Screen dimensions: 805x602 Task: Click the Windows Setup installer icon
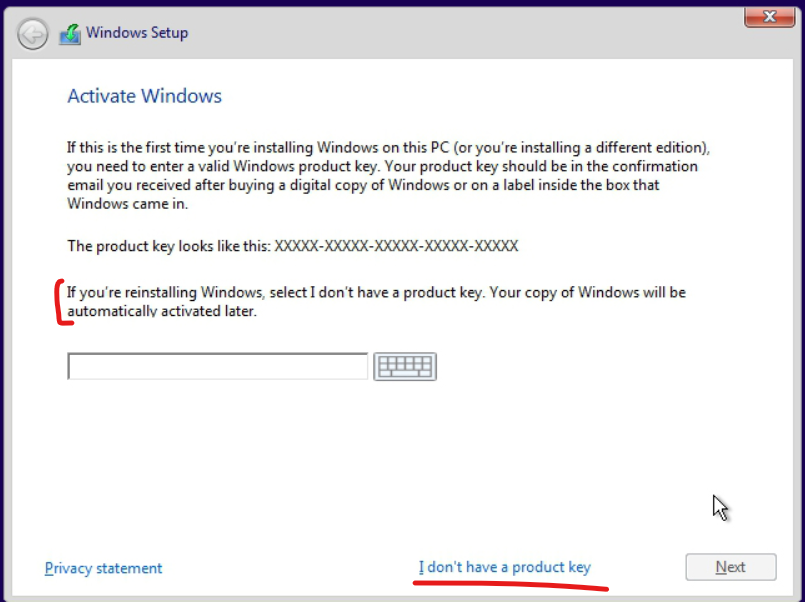(x=70, y=34)
